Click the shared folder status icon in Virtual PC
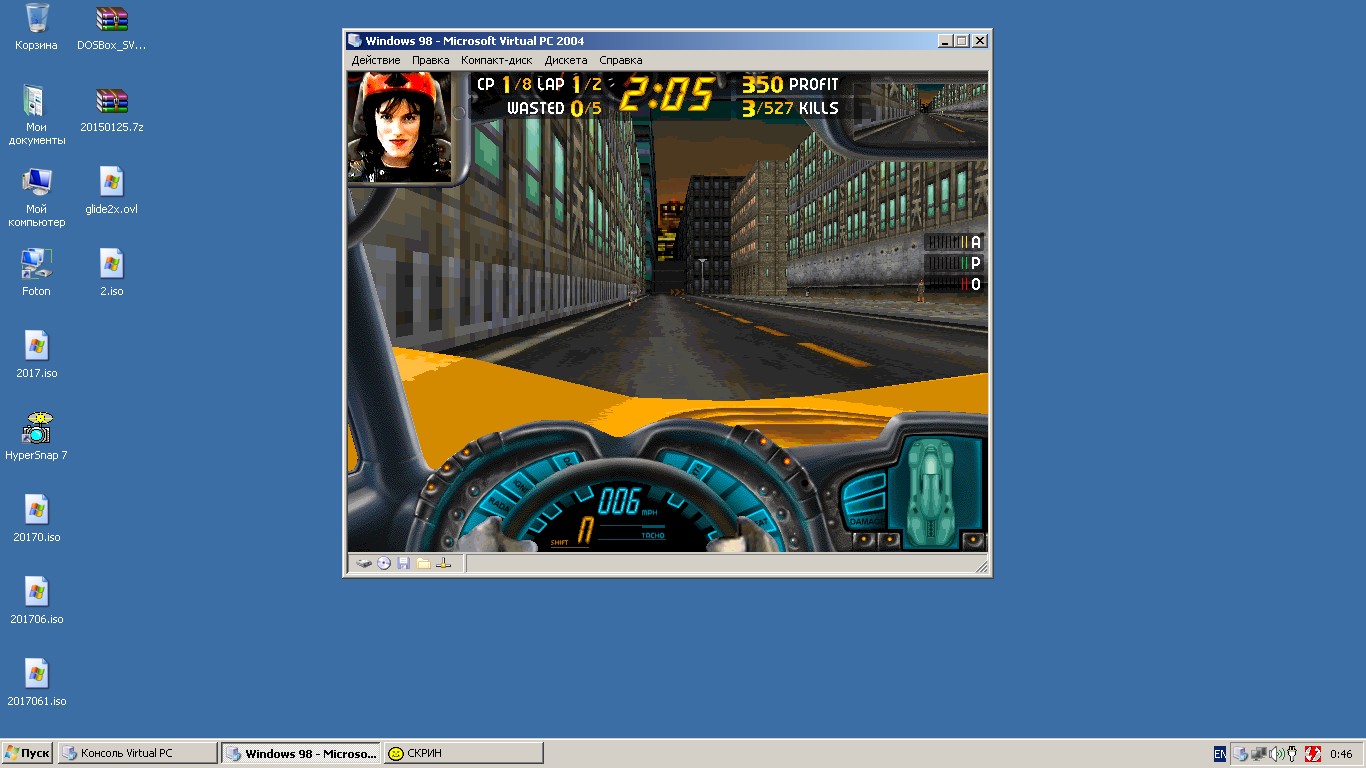1366x768 pixels. coord(424,563)
